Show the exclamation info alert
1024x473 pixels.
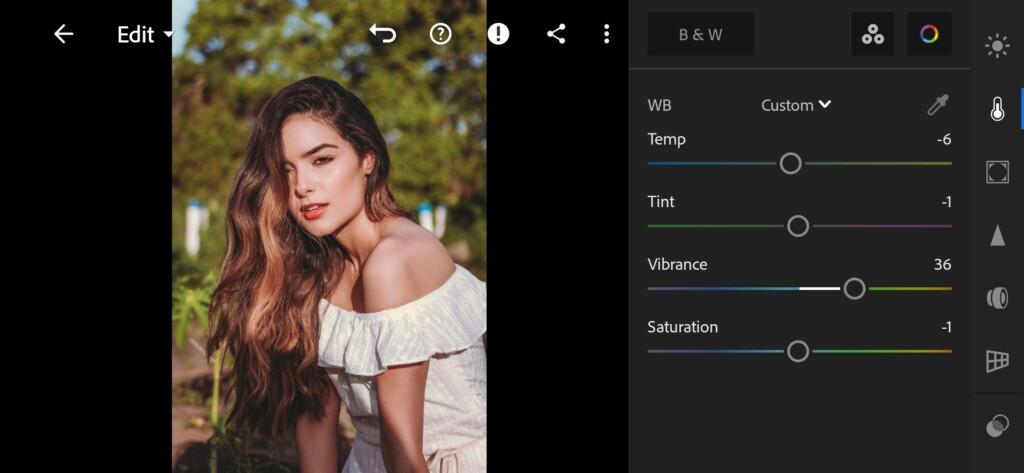(498, 34)
